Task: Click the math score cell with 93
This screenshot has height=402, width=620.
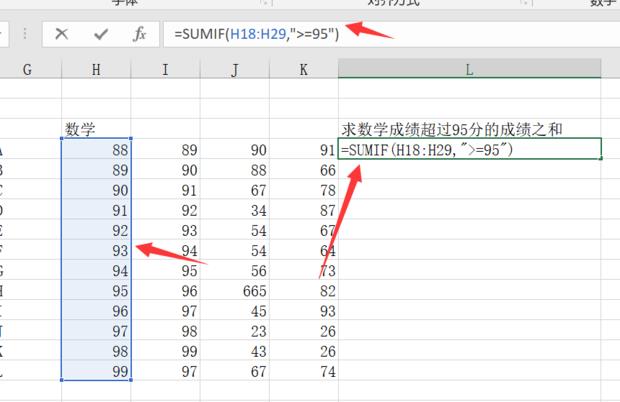Action: 96,250
